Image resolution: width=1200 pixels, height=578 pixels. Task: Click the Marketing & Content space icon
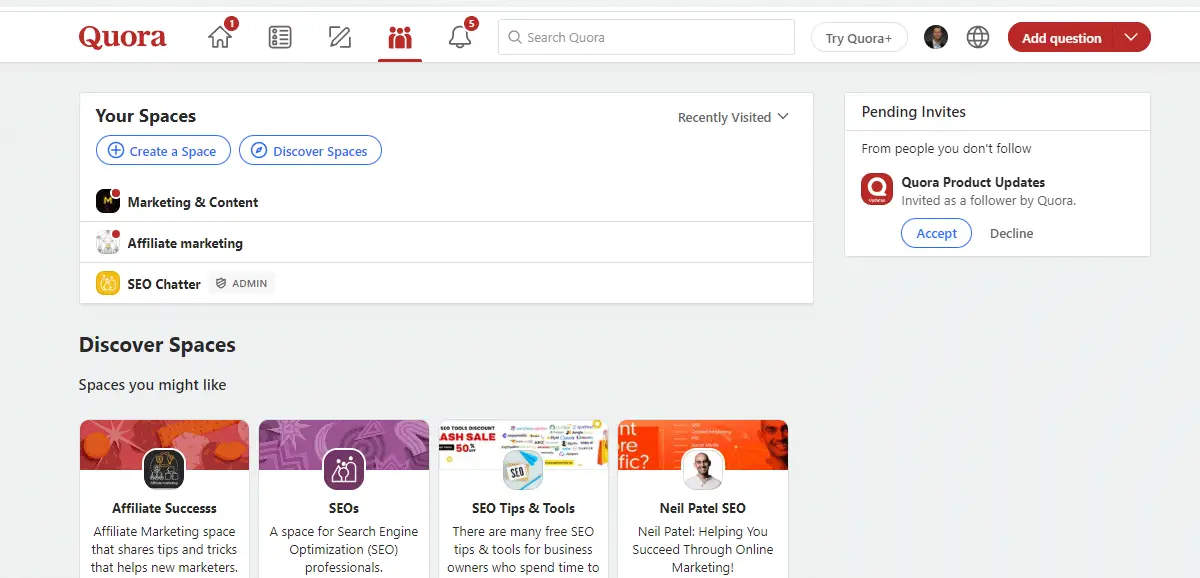pyautogui.click(x=108, y=201)
